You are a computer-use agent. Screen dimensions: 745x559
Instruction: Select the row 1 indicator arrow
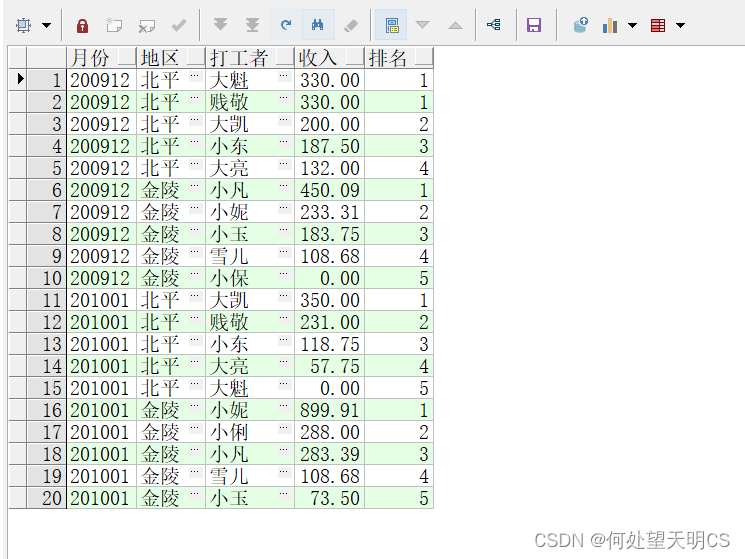pyautogui.click(x=18, y=80)
